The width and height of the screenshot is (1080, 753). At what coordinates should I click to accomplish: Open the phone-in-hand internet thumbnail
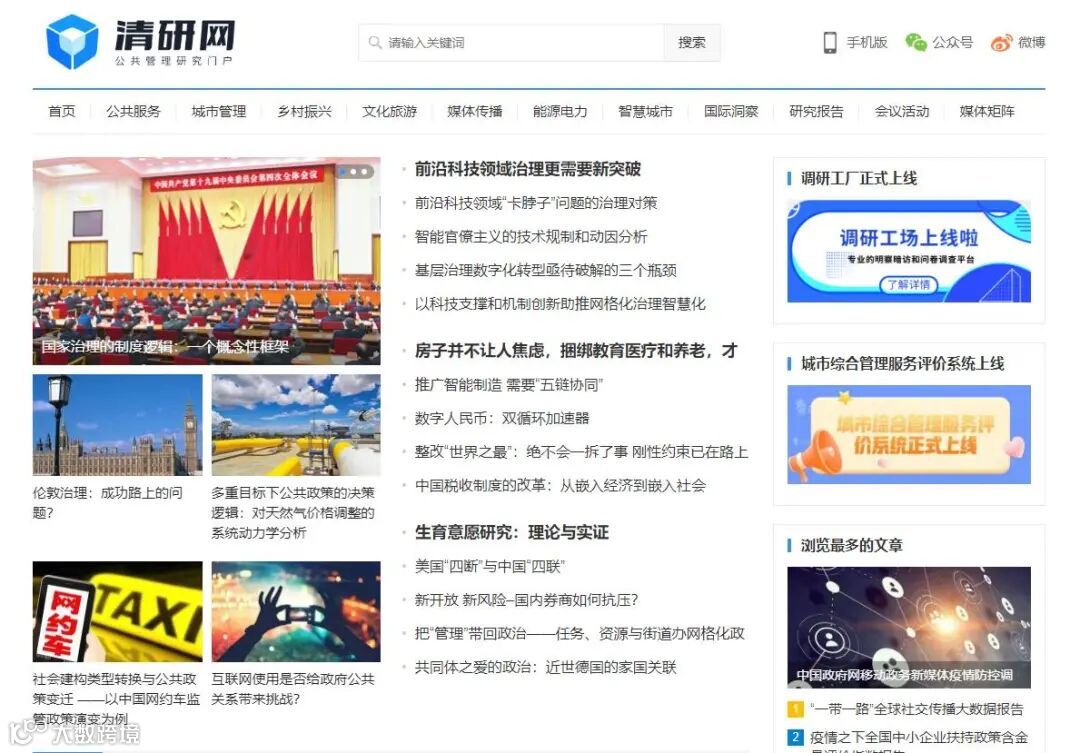296,611
